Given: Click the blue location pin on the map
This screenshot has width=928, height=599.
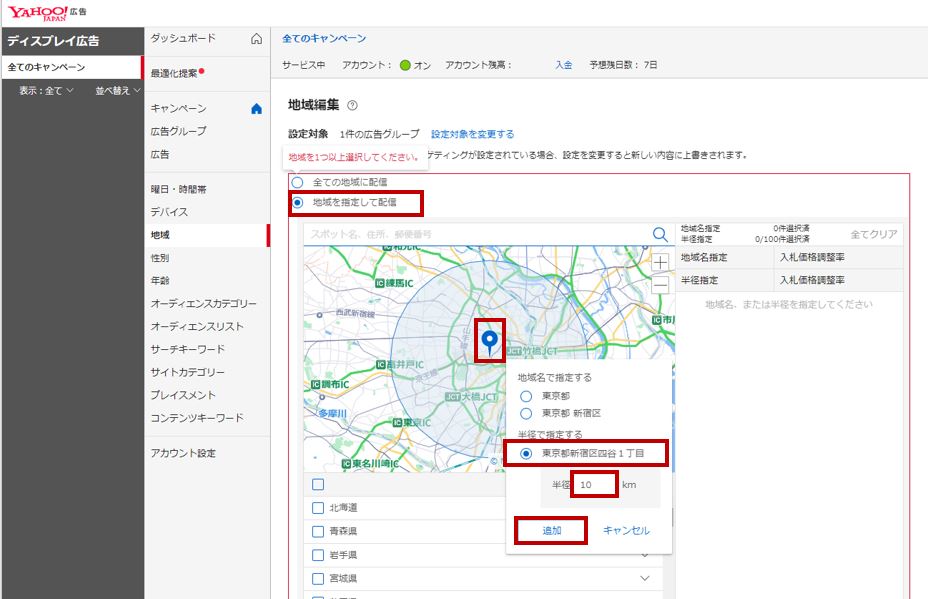Looking at the screenshot, I should [489, 341].
